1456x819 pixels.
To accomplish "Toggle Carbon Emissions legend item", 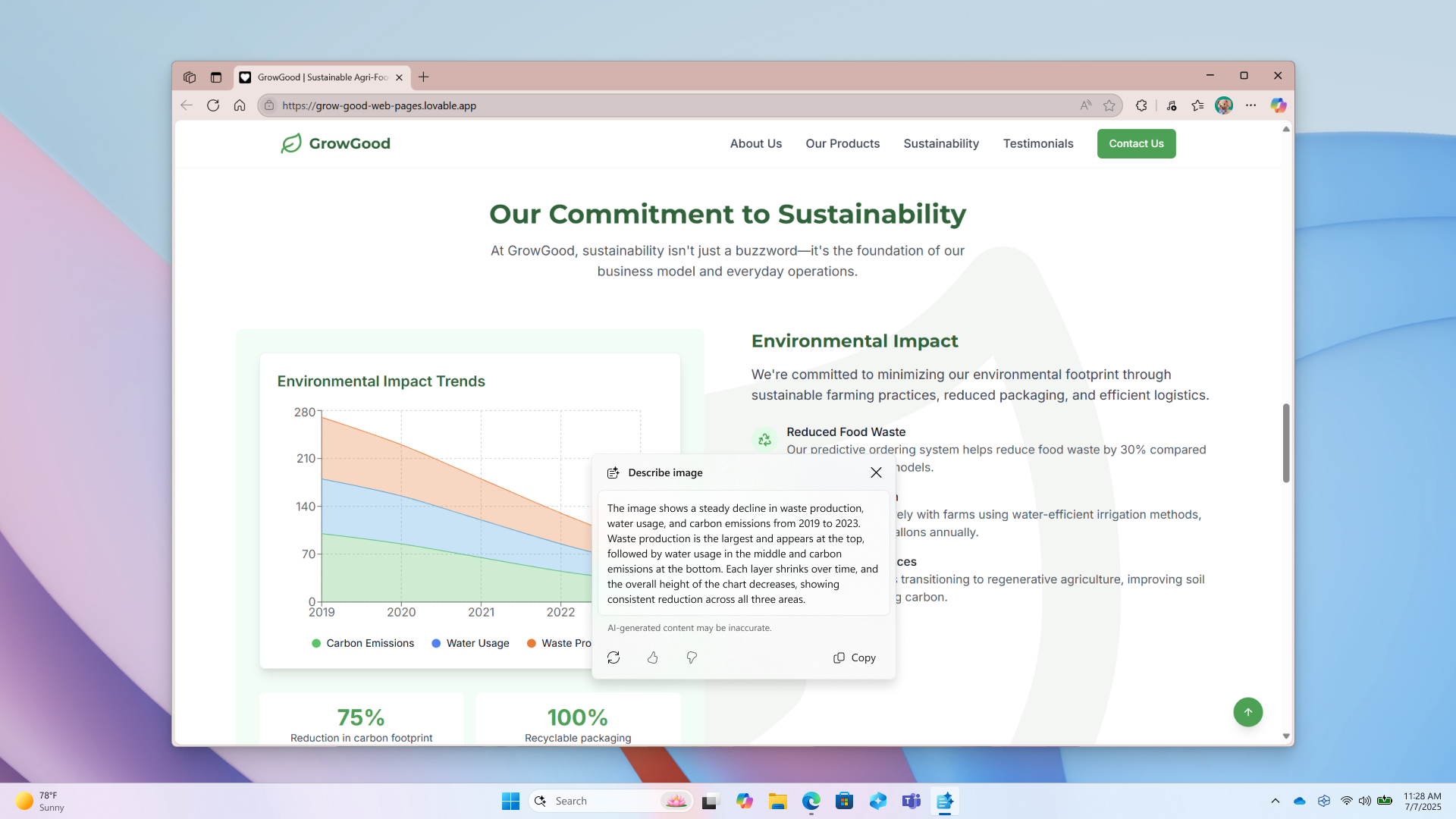I will [362, 643].
